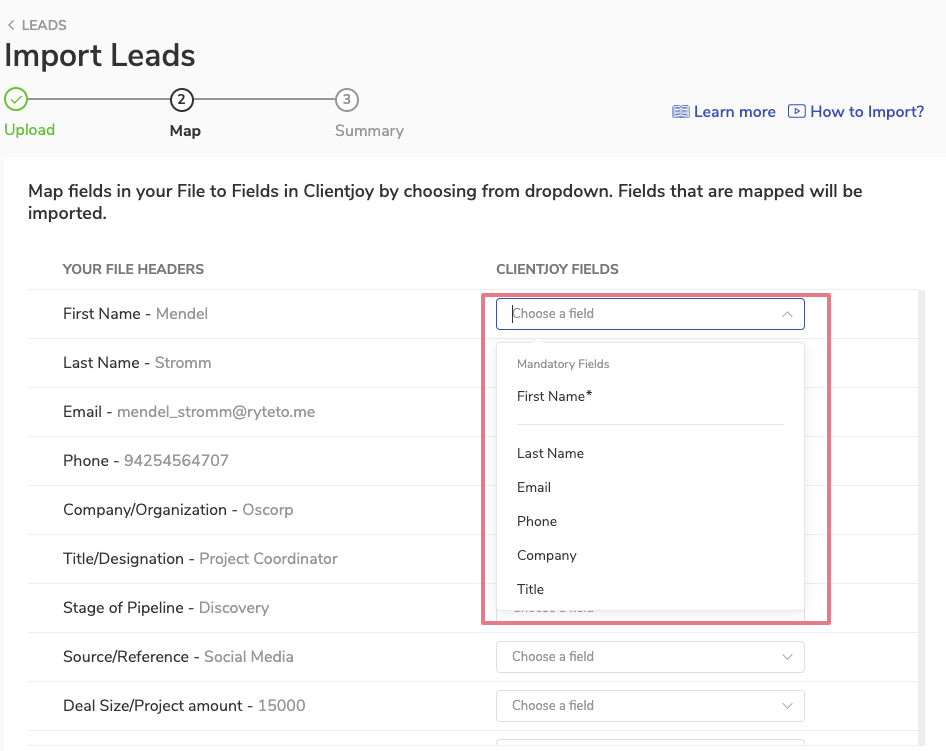Click the back chevron next to LEADS
The image size is (946, 751).
coord(11,25)
